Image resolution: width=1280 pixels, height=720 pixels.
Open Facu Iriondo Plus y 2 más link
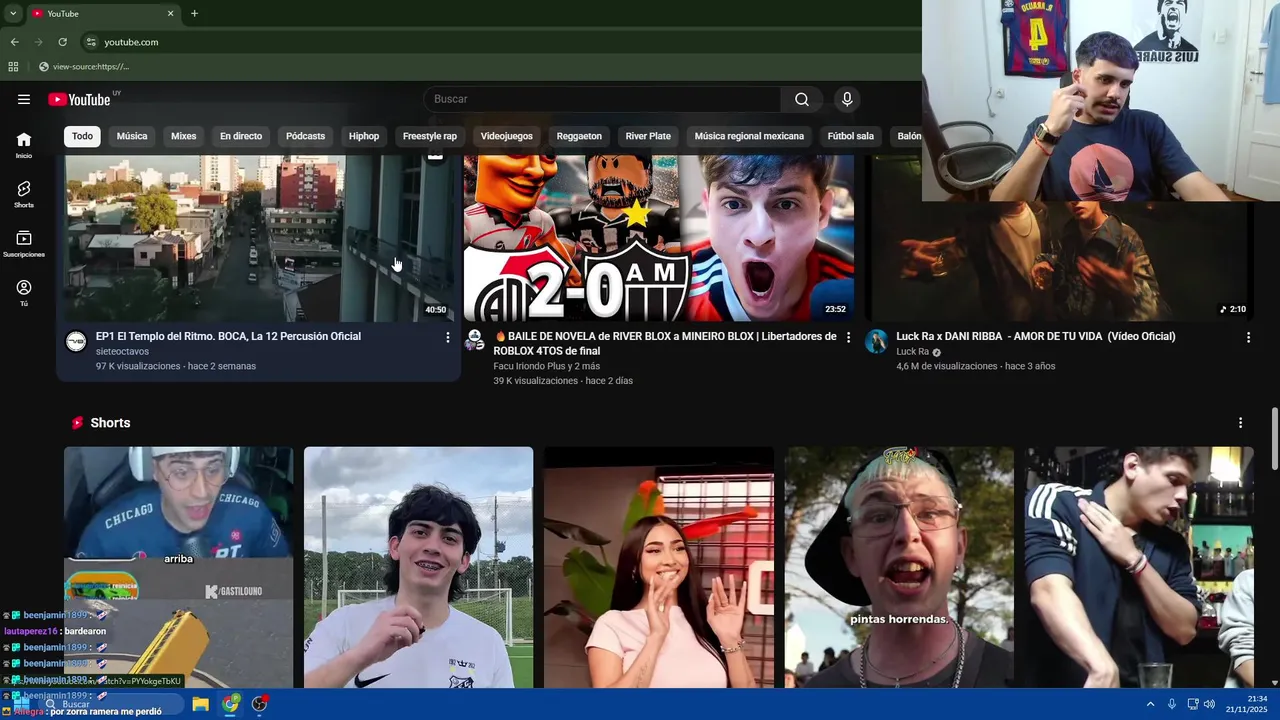(546, 366)
